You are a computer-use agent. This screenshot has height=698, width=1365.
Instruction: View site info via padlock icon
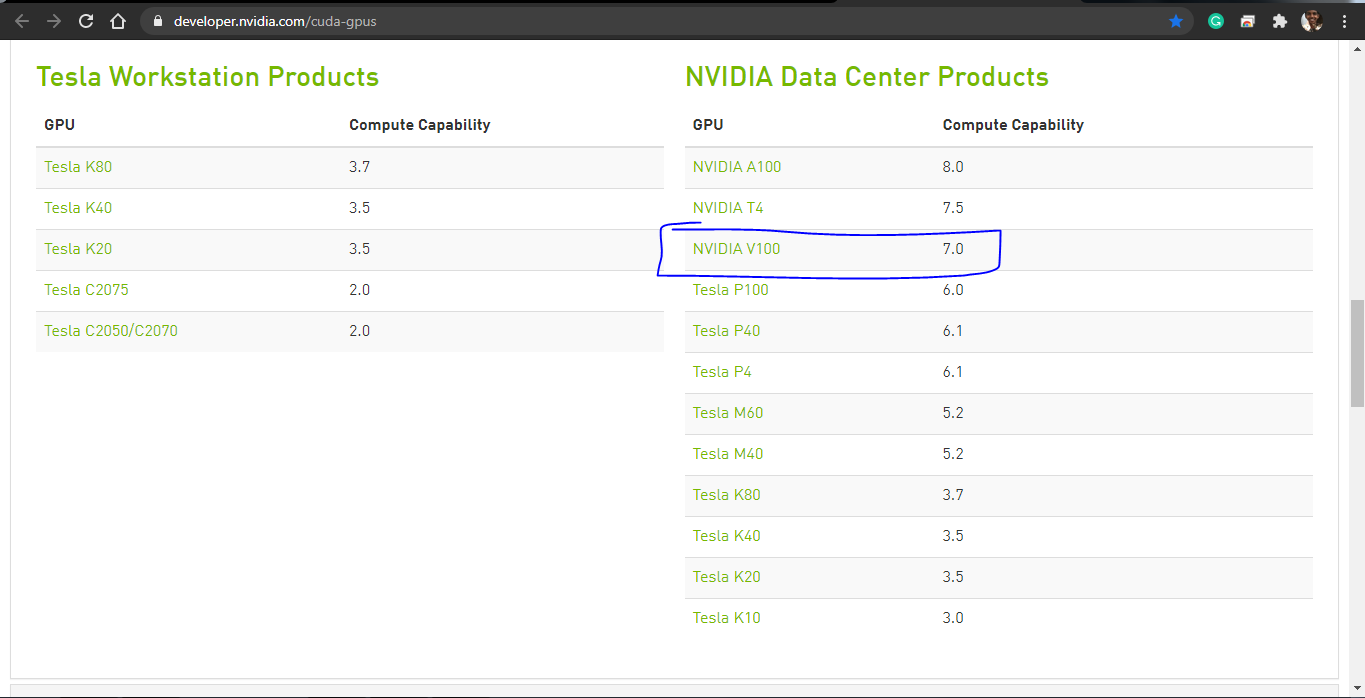point(157,21)
